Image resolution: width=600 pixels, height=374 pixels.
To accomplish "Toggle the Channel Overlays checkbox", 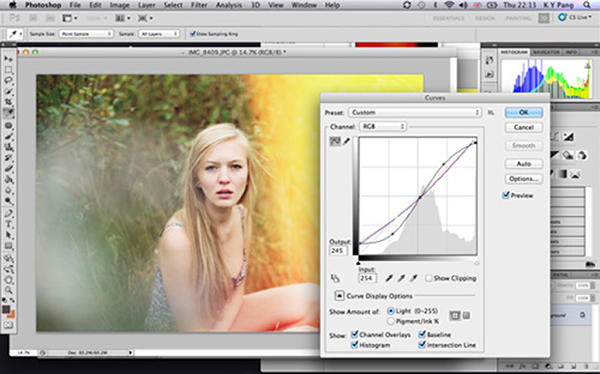I will pyautogui.click(x=355, y=335).
